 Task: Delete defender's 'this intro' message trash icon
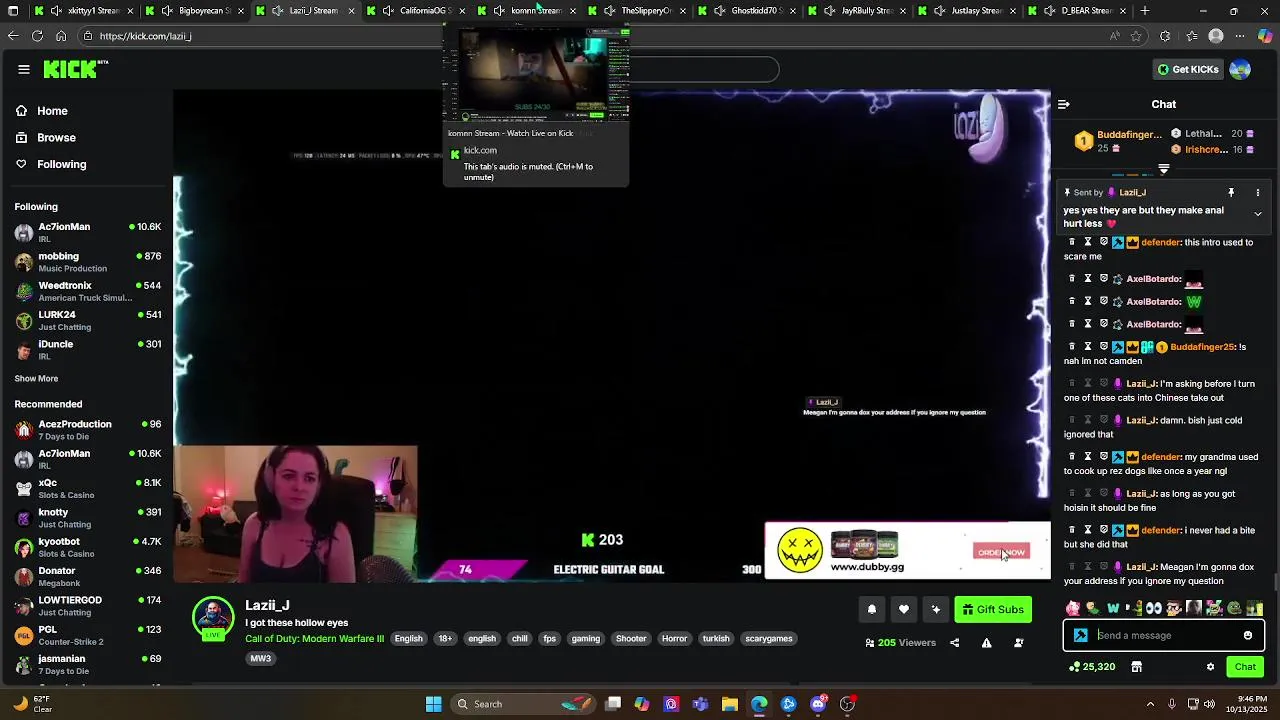click(x=1072, y=242)
